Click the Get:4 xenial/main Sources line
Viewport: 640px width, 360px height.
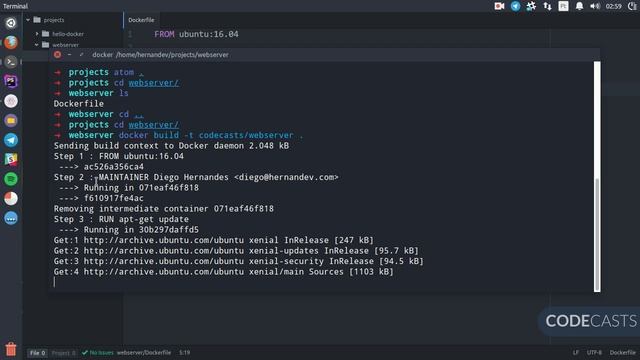coord(224,272)
